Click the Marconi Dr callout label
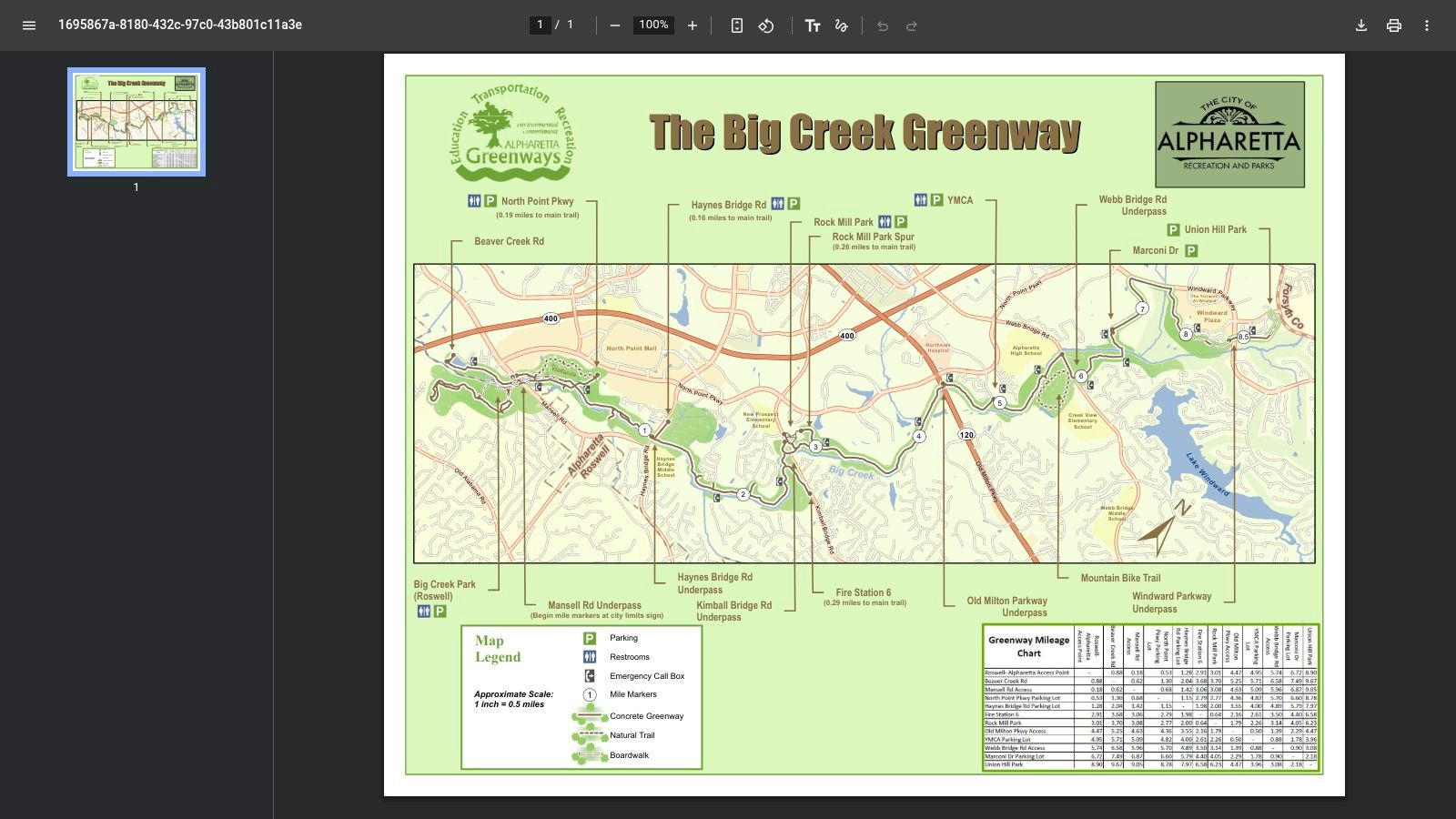Viewport: 1456px width, 819px height. tap(1155, 250)
